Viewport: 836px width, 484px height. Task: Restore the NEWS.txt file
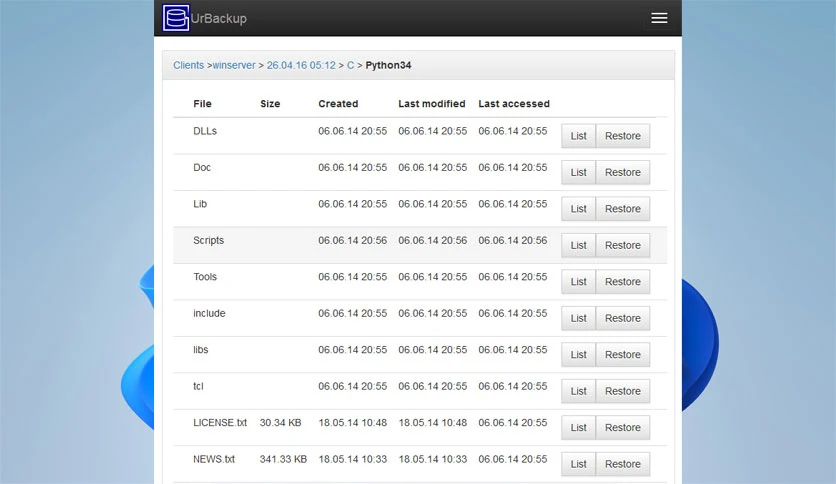tap(623, 464)
